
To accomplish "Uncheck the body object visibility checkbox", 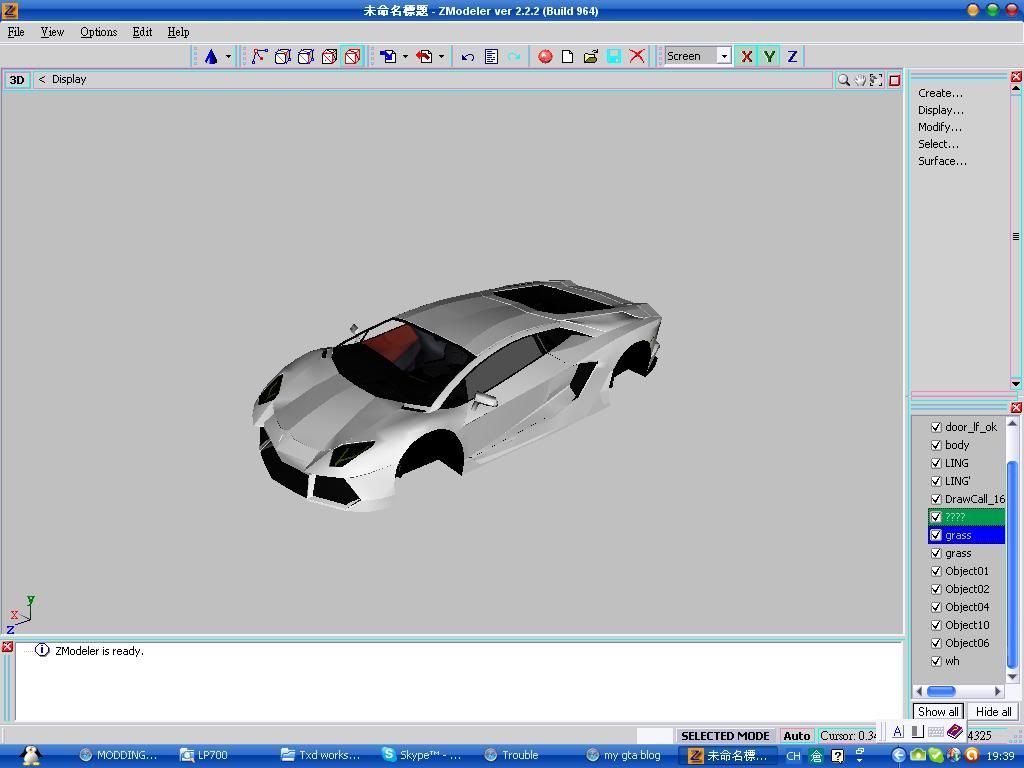I will coord(936,445).
